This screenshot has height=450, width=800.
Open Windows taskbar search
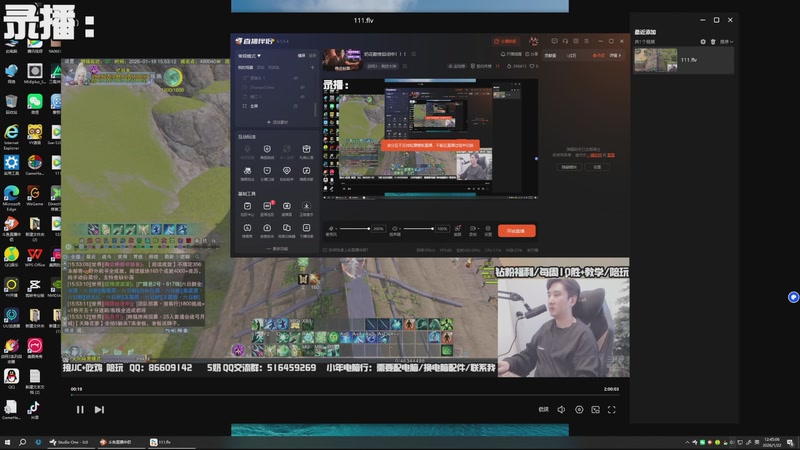point(22,442)
